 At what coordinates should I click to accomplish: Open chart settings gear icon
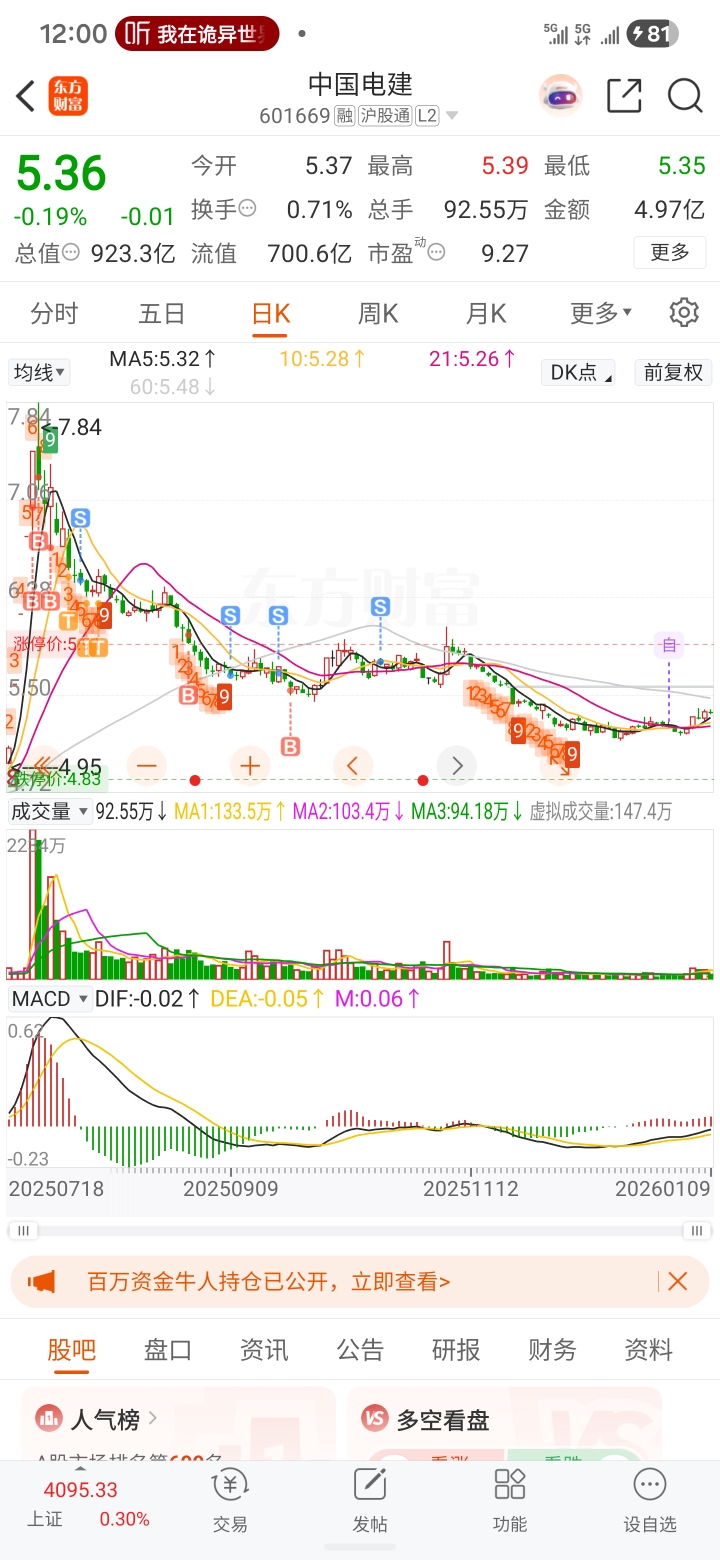pos(684,312)
